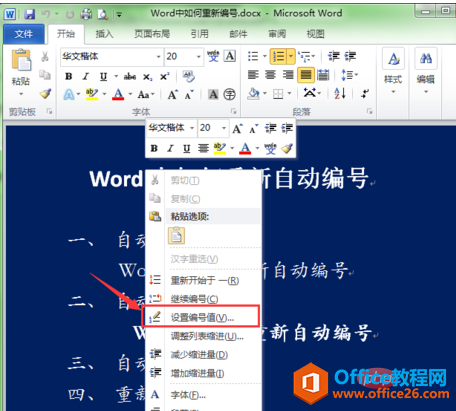The height and width of the screenshot is (411, 456).
Task: Switch to the 插入 ribbon tab
Action: pos(104,34)
